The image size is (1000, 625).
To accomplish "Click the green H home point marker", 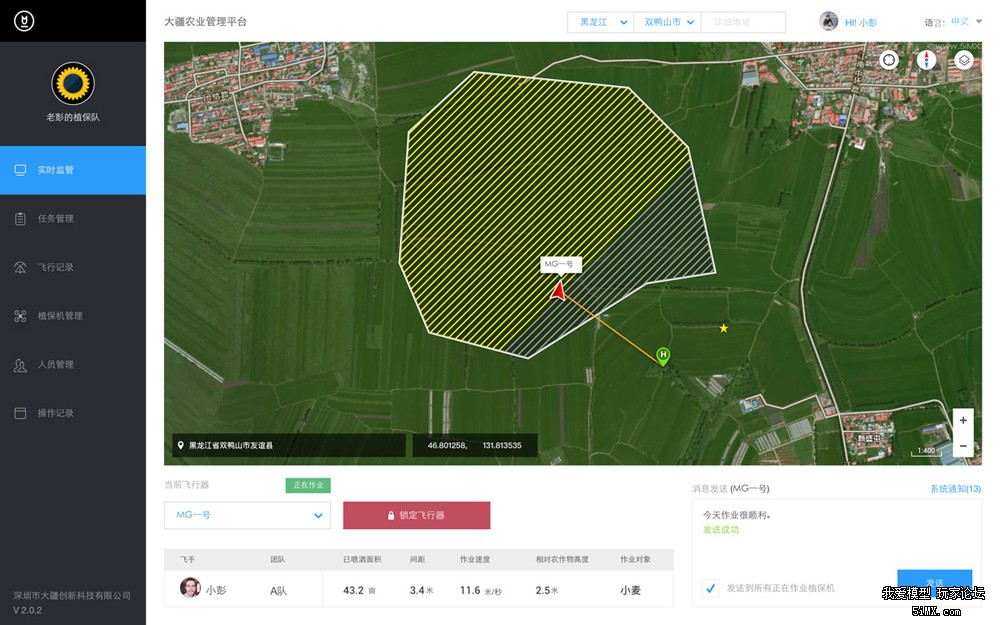I will point(663,356).
